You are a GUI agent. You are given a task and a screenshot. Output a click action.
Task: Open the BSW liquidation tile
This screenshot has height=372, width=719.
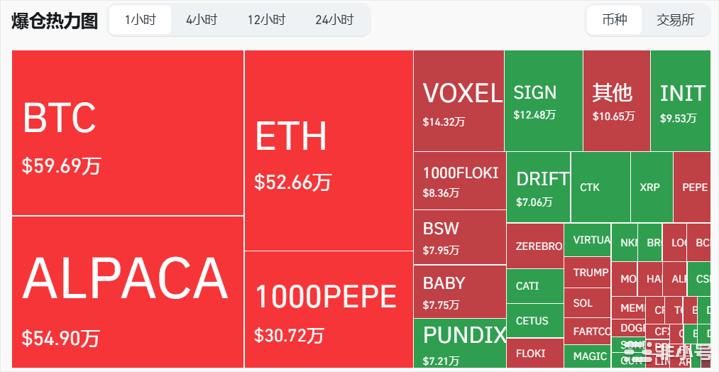tap(459, 237)
